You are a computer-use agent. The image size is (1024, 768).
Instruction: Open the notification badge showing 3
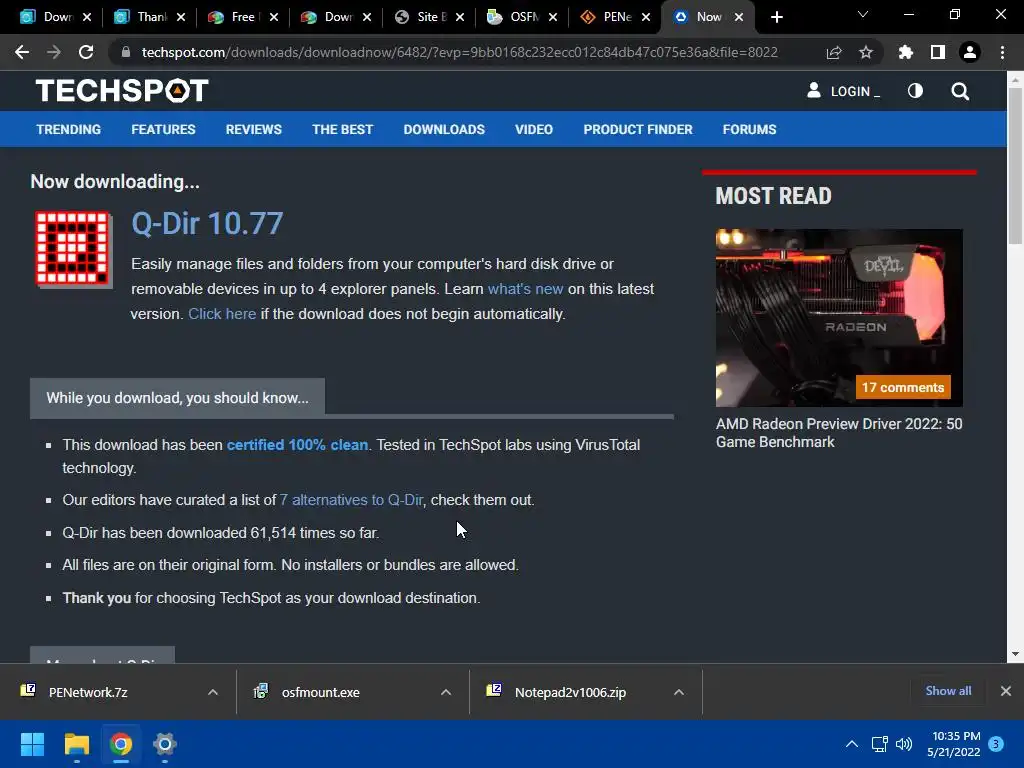click(x=996, y=743)
